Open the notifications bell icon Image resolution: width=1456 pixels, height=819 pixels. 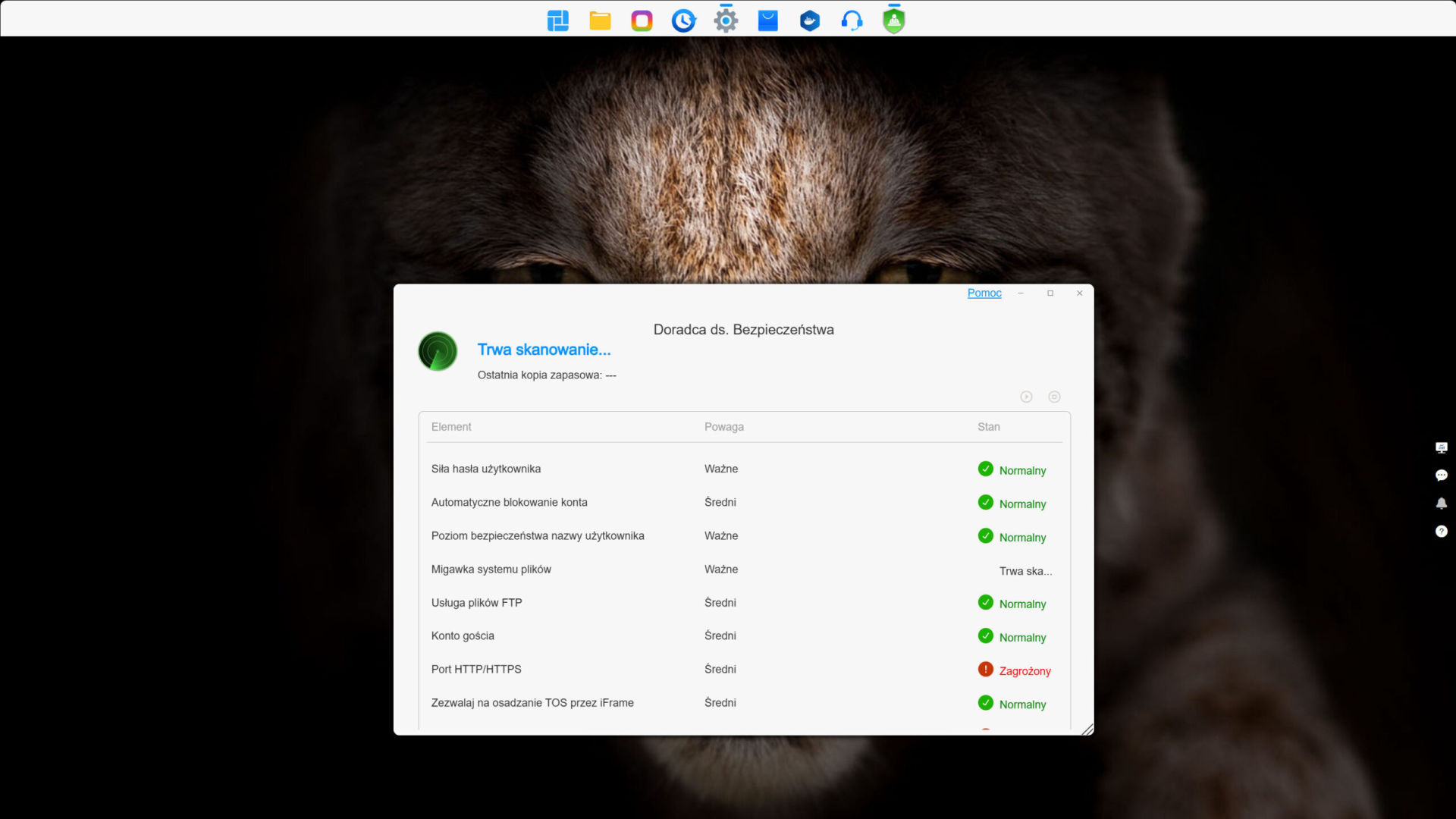coord(1442,504)
